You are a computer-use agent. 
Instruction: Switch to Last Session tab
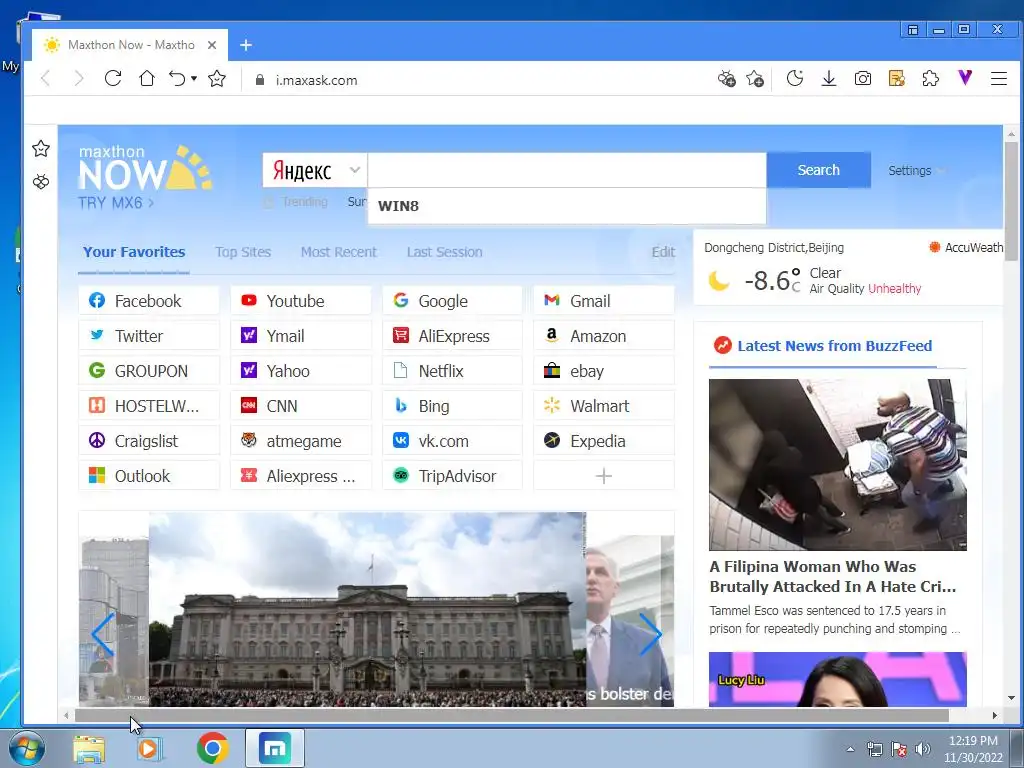(x=444, y=252)
